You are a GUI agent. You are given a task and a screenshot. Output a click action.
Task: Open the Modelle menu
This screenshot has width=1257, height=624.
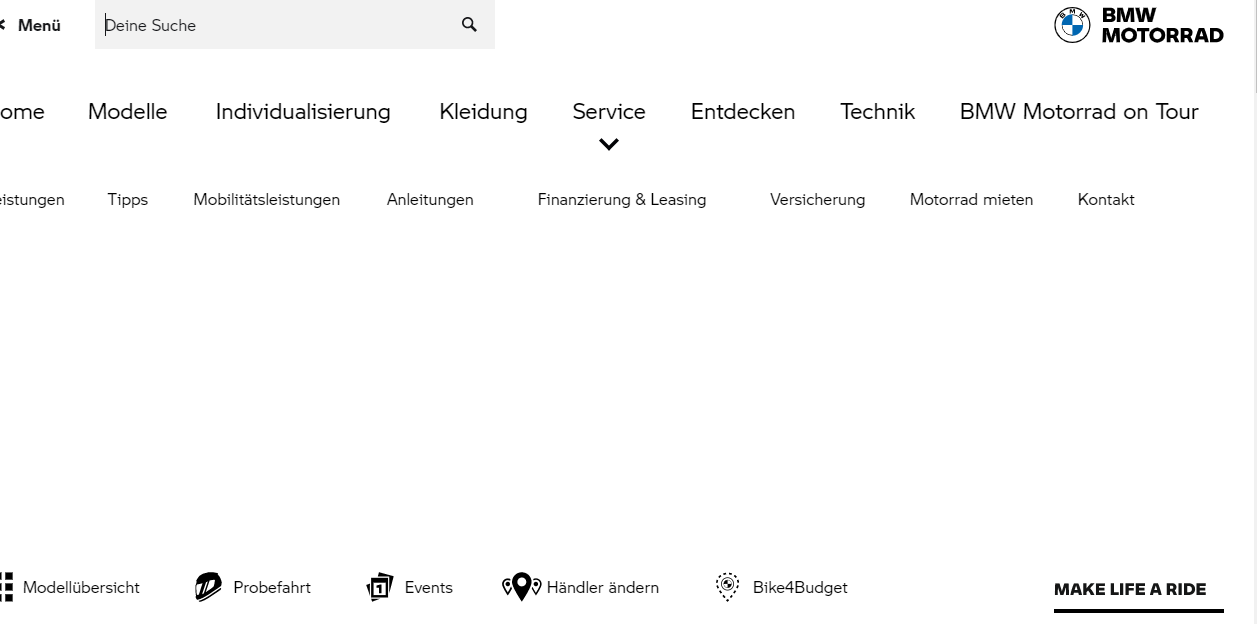(x=128, y=112)
